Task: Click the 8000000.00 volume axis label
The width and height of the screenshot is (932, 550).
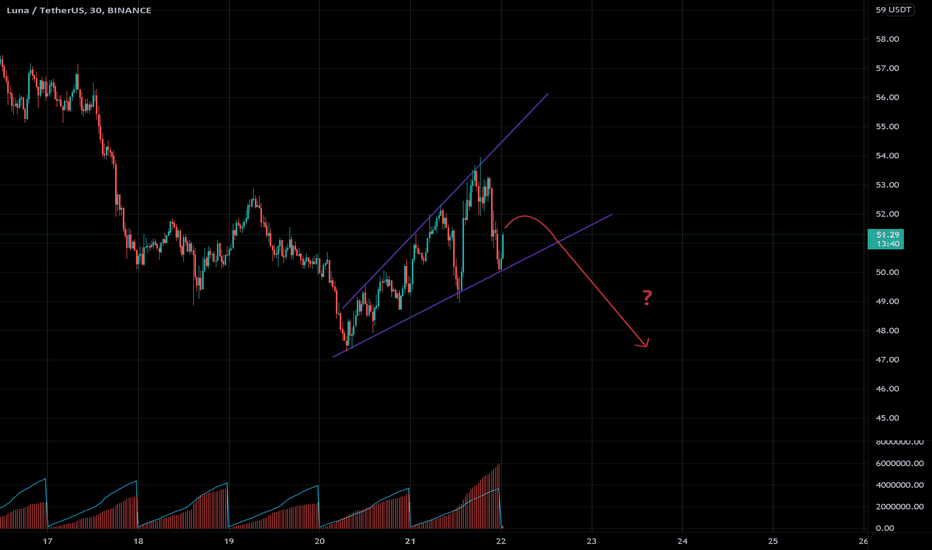Action: coord(900,442)
